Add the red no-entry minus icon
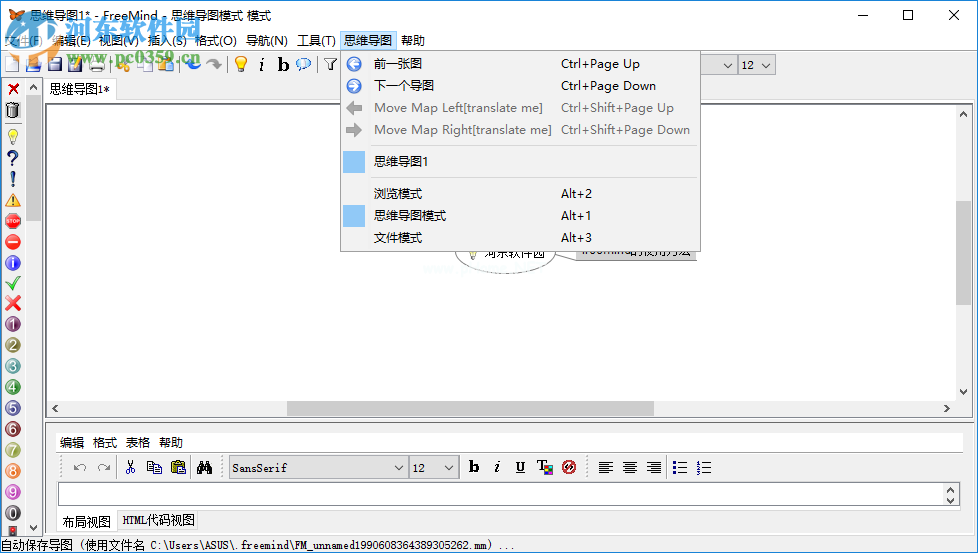 click(x=13, y=242)
